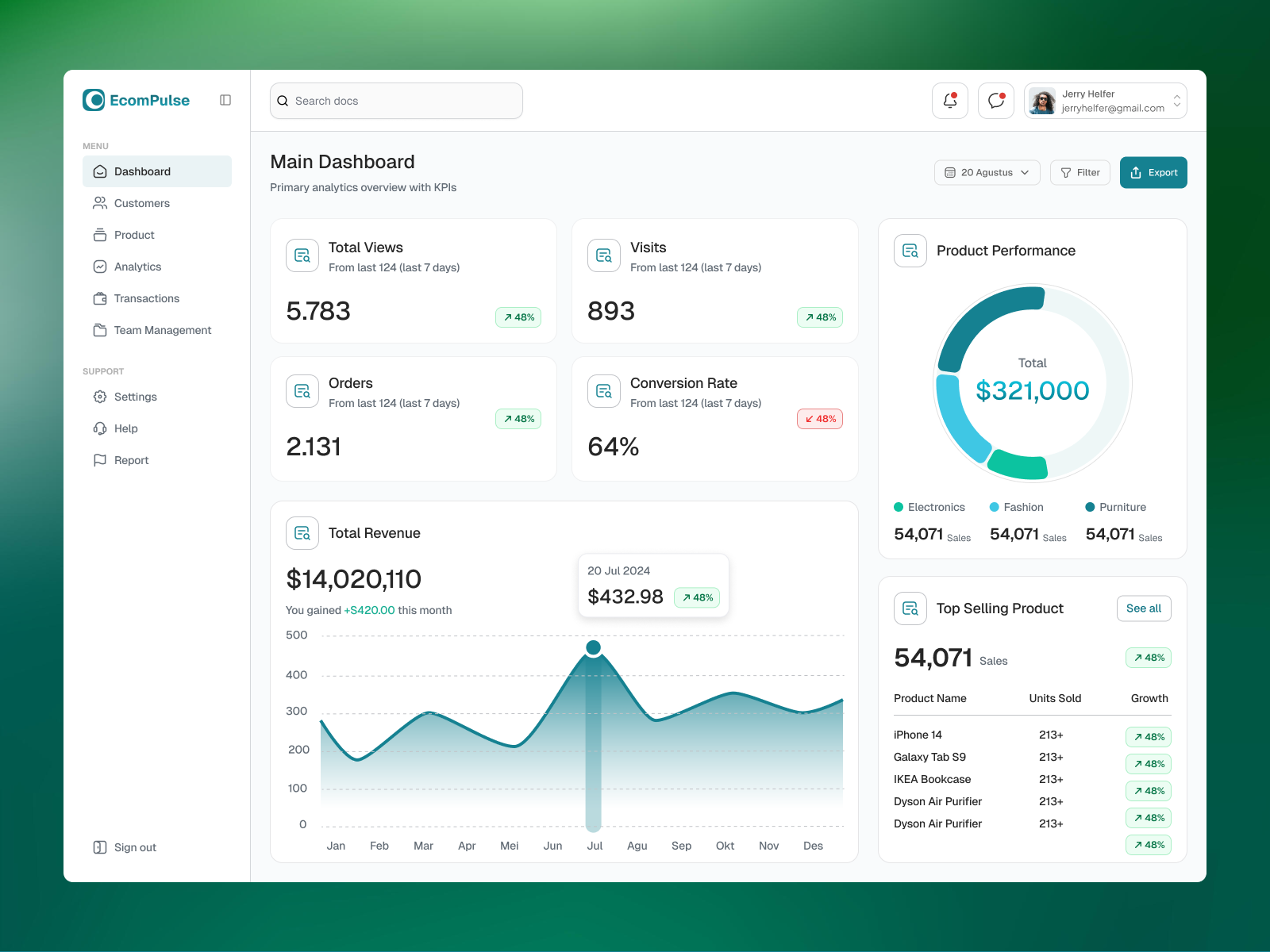1270x952 pixels.
Task: Click the Total Revenue magnifier icon
Action: click(x=302, y=533)
